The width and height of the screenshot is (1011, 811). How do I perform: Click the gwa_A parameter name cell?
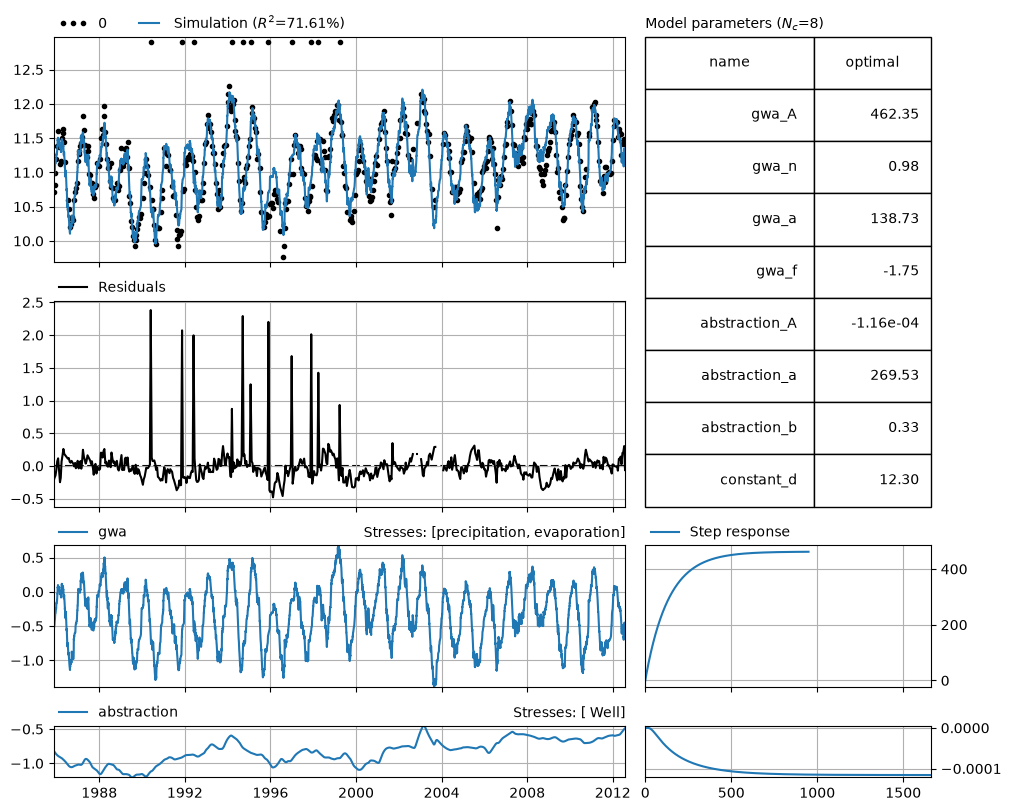[729, 115]
